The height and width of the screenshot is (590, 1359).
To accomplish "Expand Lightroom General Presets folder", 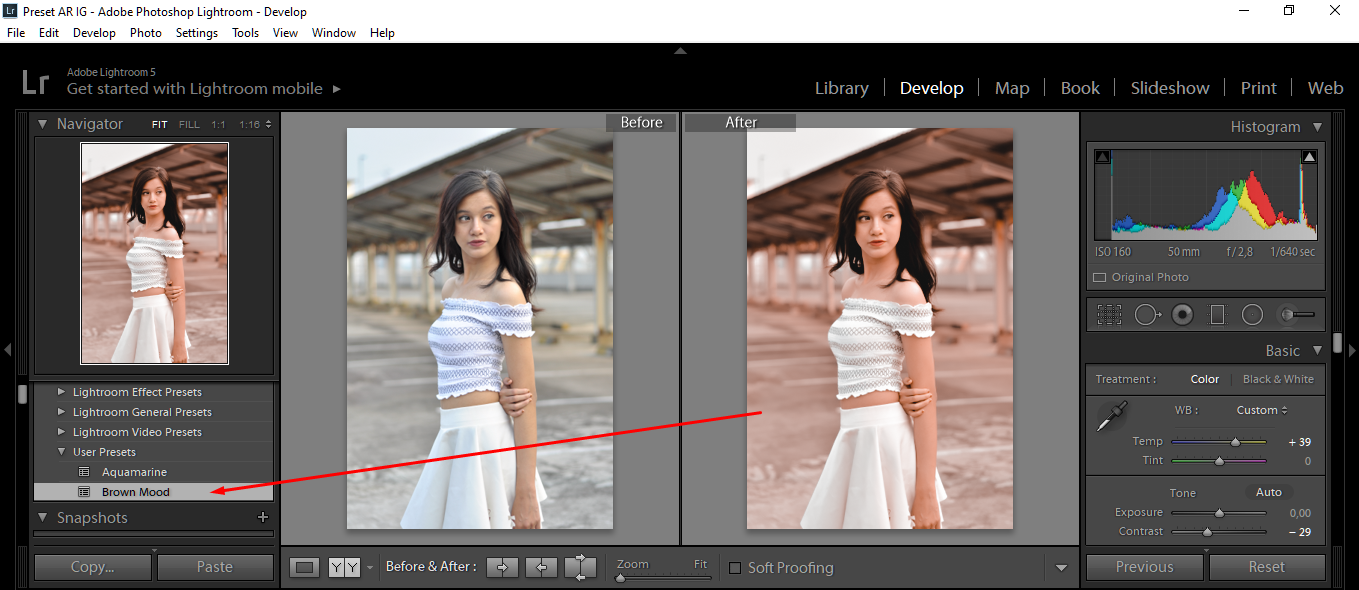I will [x=62, y=412].
